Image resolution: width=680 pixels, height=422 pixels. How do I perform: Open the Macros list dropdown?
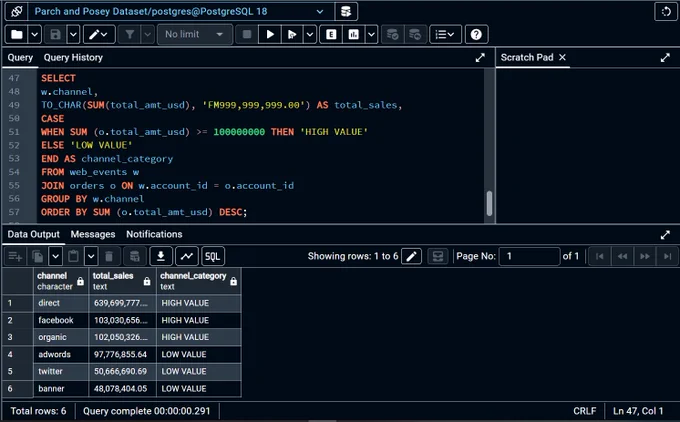point(445,34)
